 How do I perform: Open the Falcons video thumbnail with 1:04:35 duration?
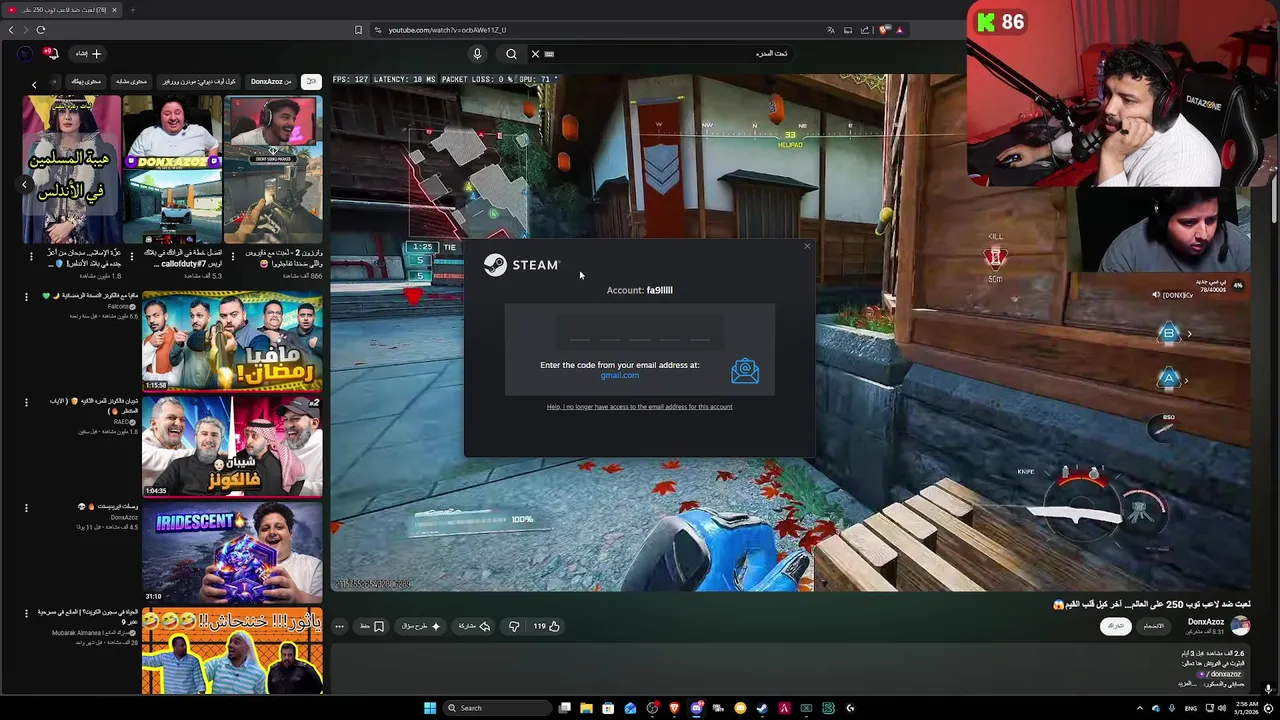(232, 446)
